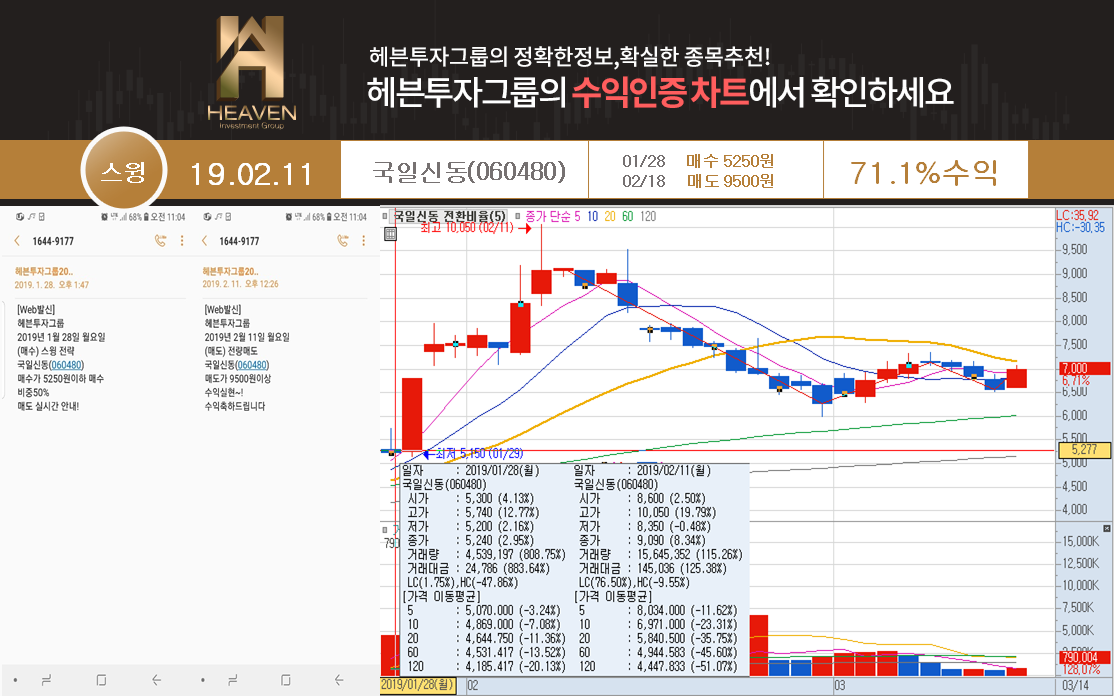
Task: Tap the navbar dot icon on left phone
Action: click(16, 680)
